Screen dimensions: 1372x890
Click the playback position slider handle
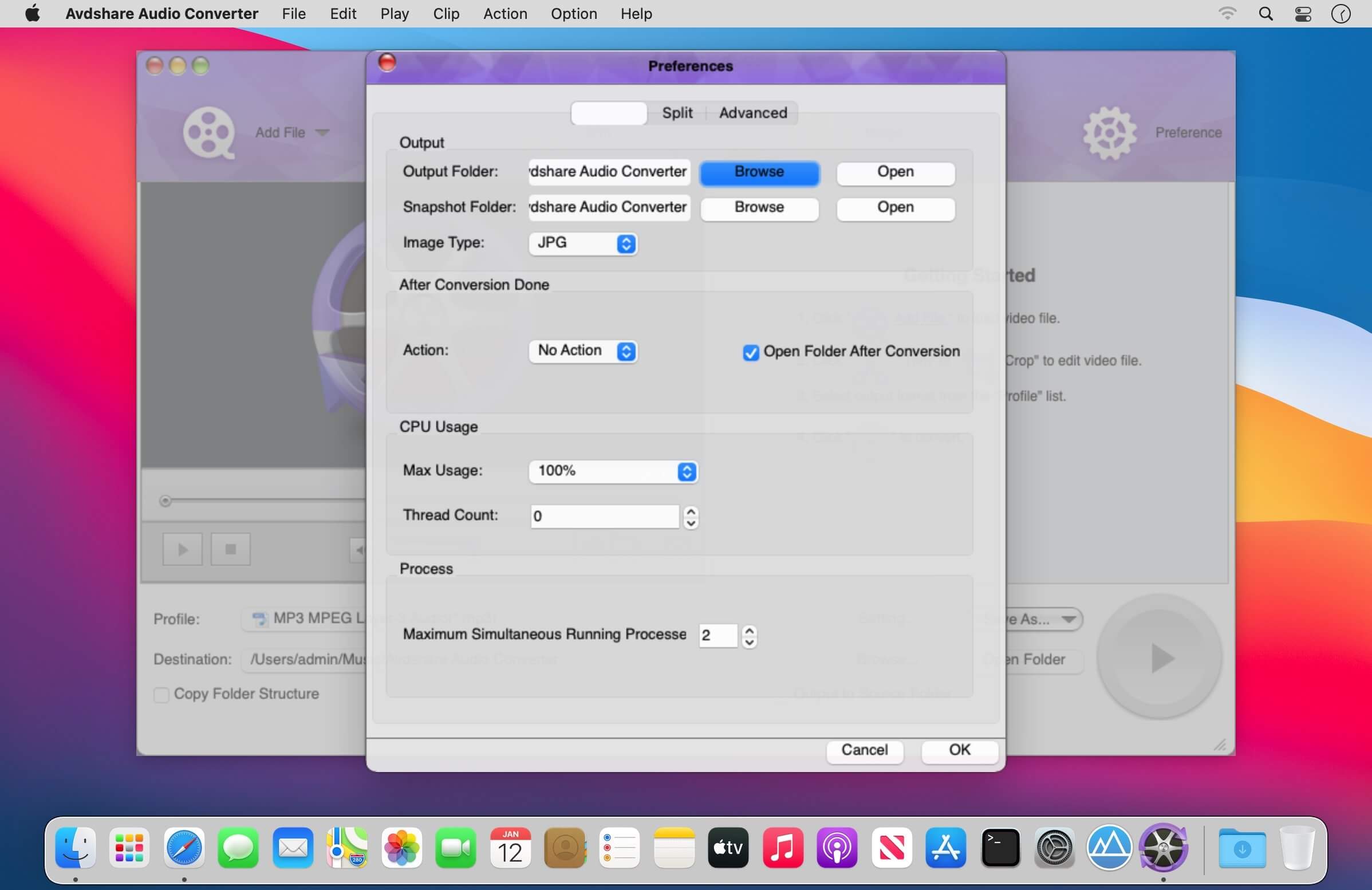pyautogui.click(x=165, y=501)
